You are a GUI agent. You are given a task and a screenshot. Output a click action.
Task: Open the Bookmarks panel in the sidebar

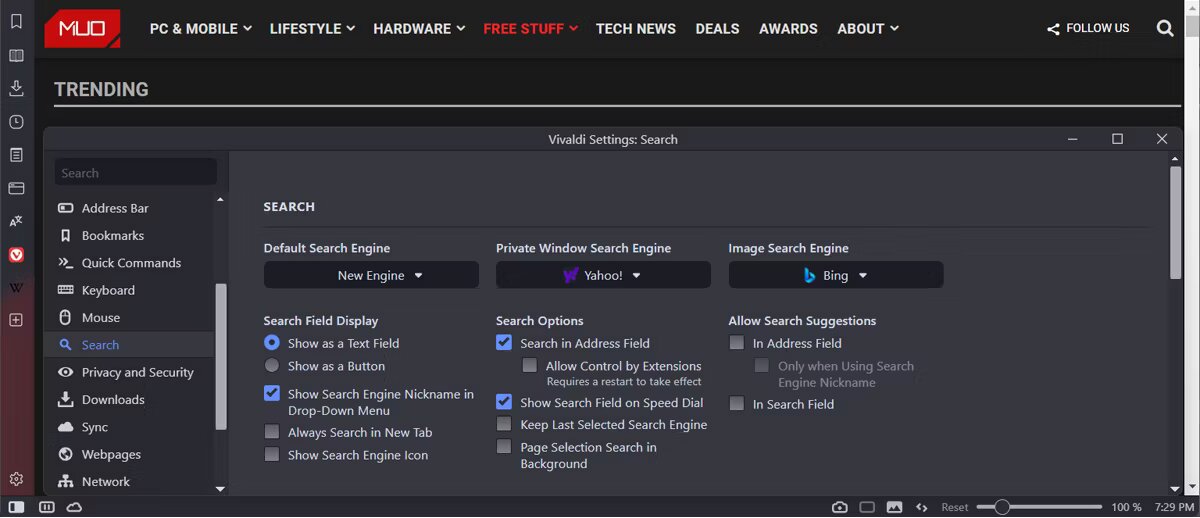tap(16, 21)
